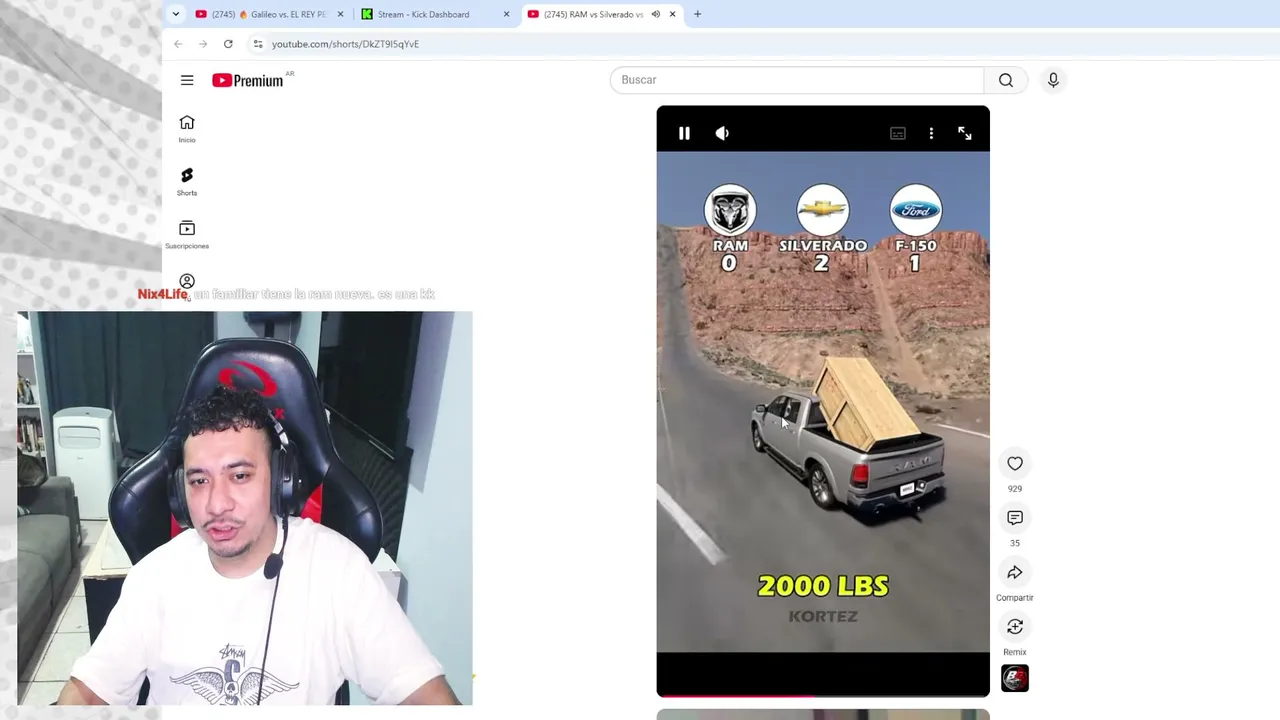Go back to the previous page
This screenshot has width=1280, height=720.
[x=178, y=44]
